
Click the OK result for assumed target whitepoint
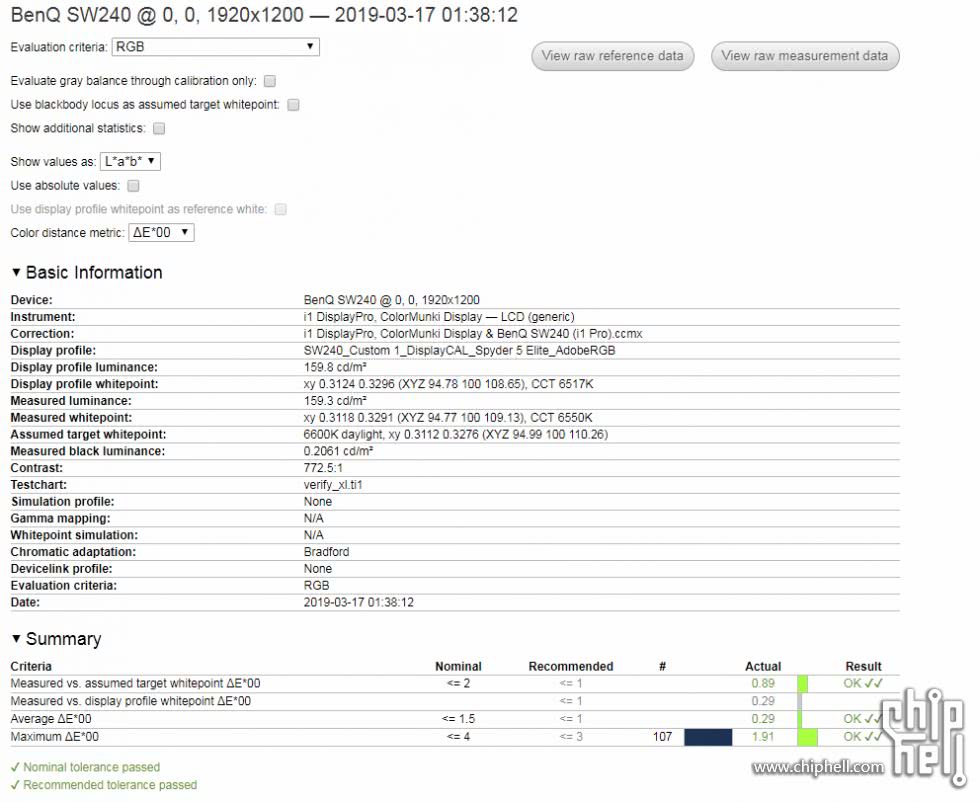click(863, 684)
